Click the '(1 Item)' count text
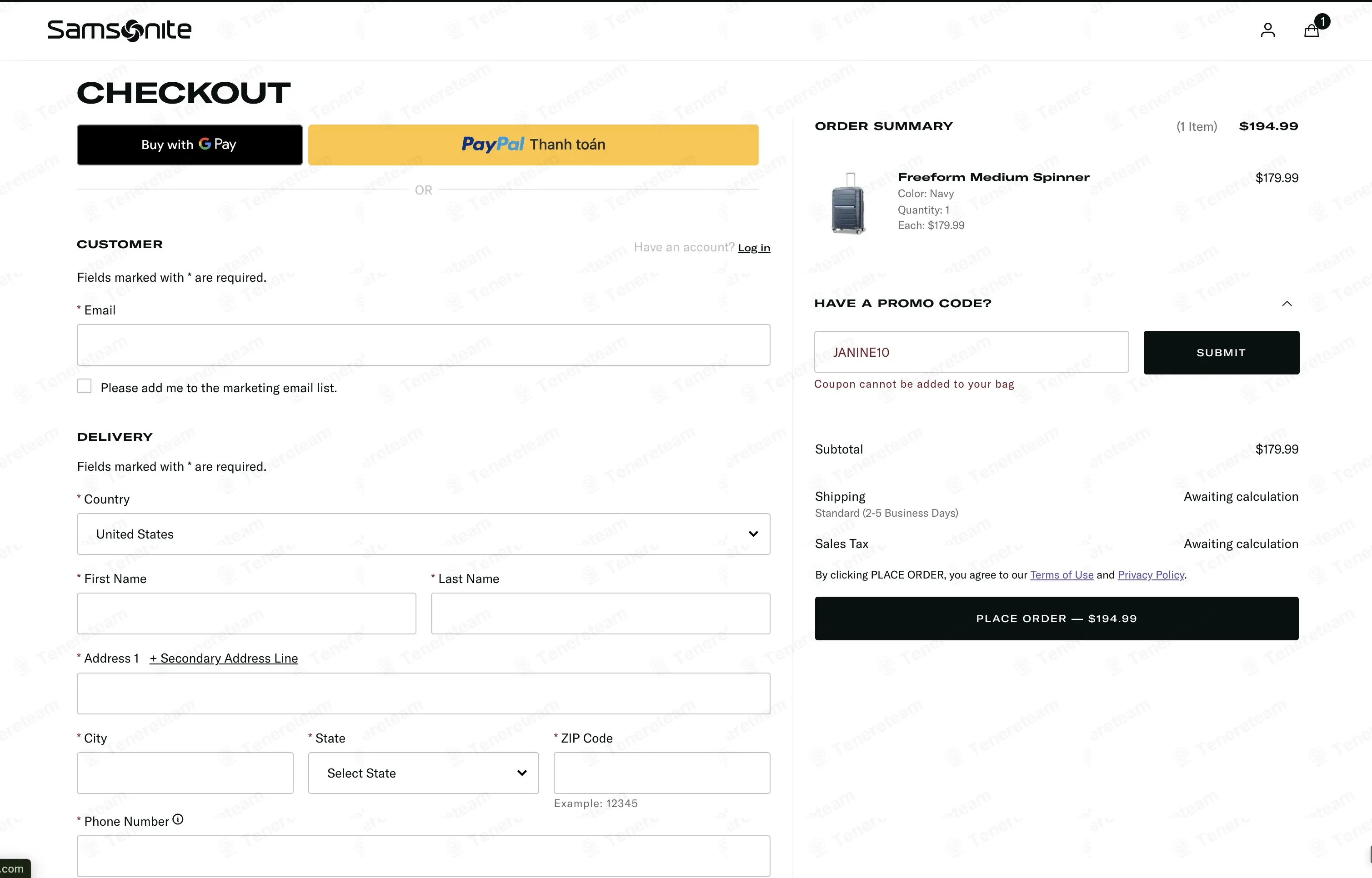This screenshot has width=1372, height=878. (x=1197, y=127)
